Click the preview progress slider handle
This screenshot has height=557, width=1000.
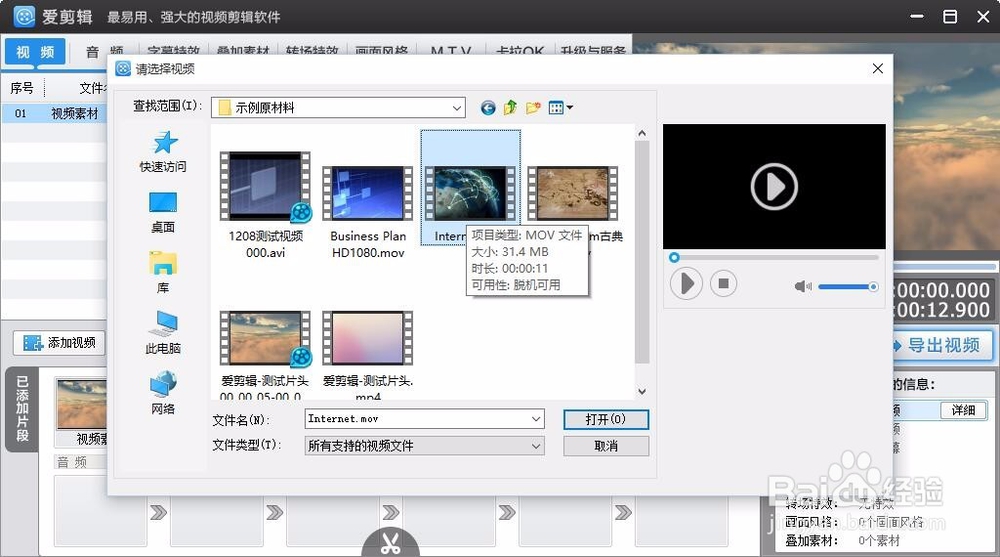(674, 257)
